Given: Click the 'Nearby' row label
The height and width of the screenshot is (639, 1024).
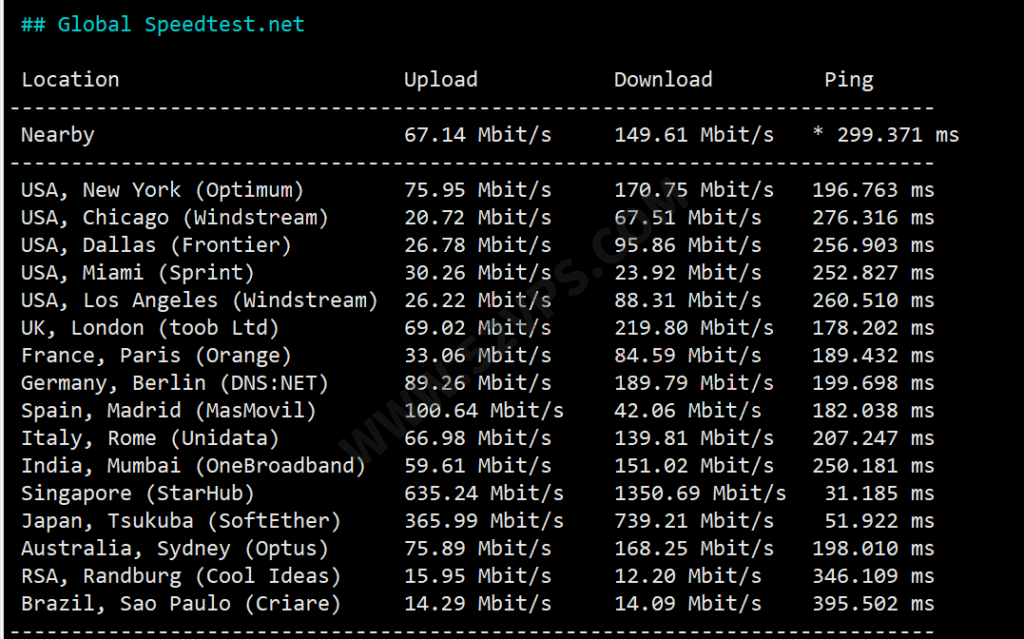Looking at the screenshot, I should [57, 135].
